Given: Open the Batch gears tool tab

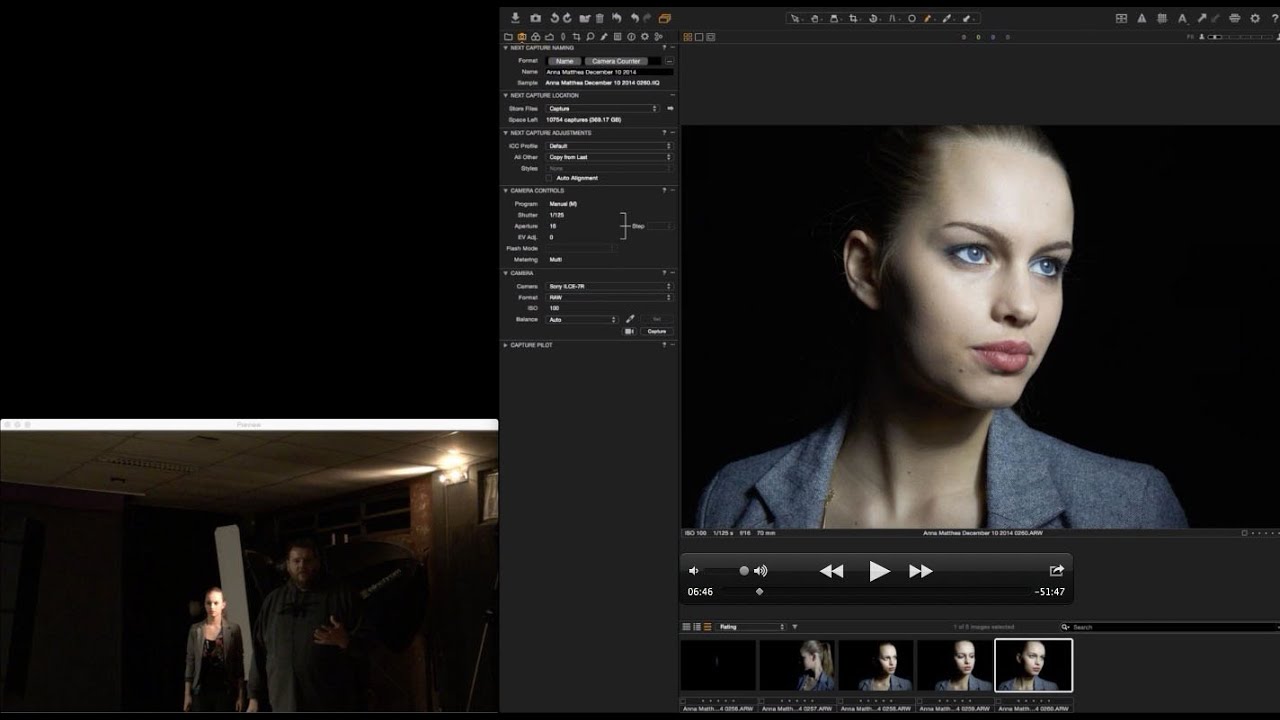Looking at the screenshot, I should (658, 37).
